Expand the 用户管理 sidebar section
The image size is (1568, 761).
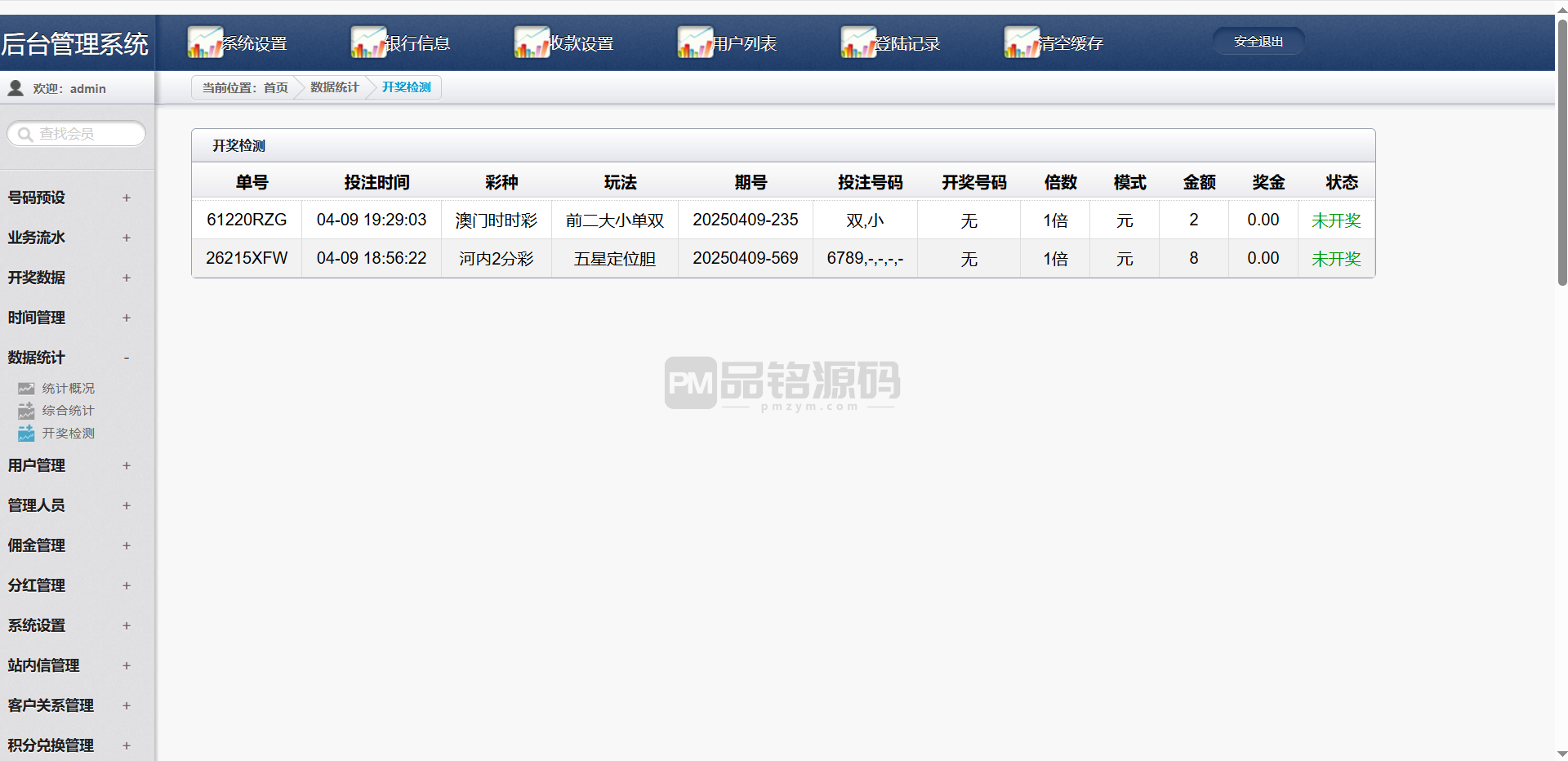point(127,465)
